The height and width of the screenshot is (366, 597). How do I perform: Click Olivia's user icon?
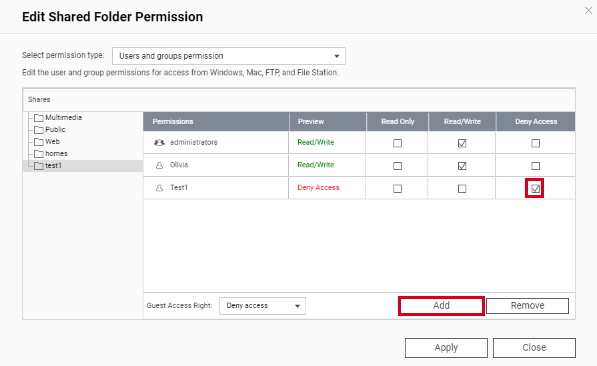pos(160,165)
